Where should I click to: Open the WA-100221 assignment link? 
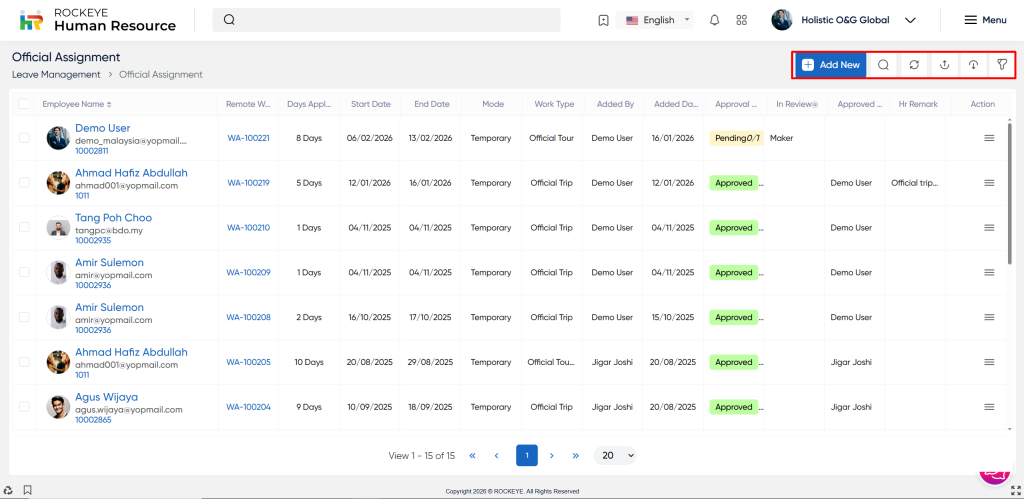pos(248,138)
